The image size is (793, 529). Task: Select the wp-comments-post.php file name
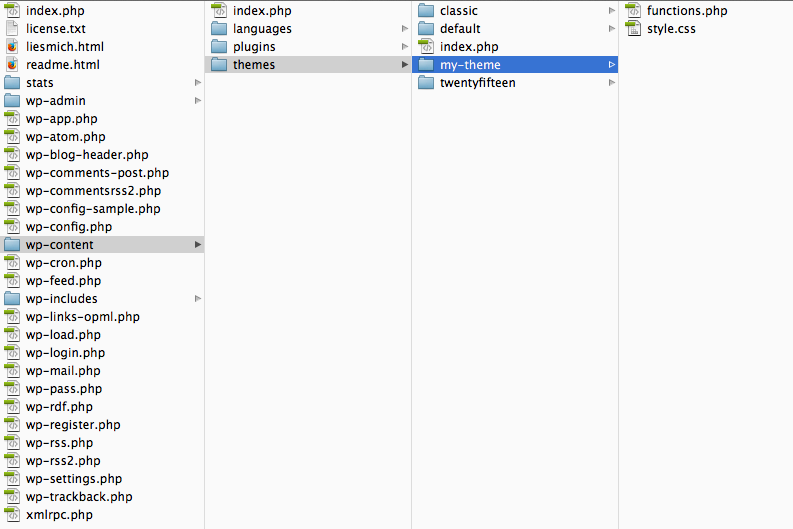pos(98,173)
